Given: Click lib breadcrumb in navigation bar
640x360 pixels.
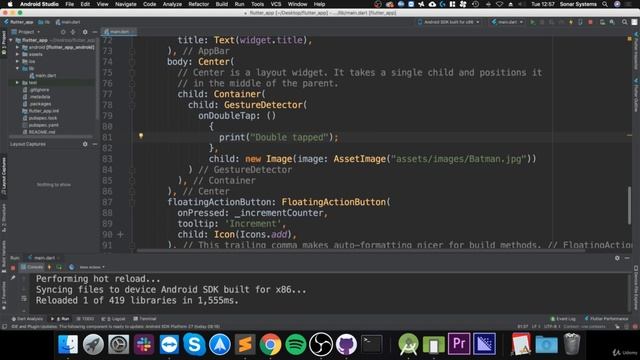Looking at the screenshot, I should pyautogui.click(x=44, y=22).
